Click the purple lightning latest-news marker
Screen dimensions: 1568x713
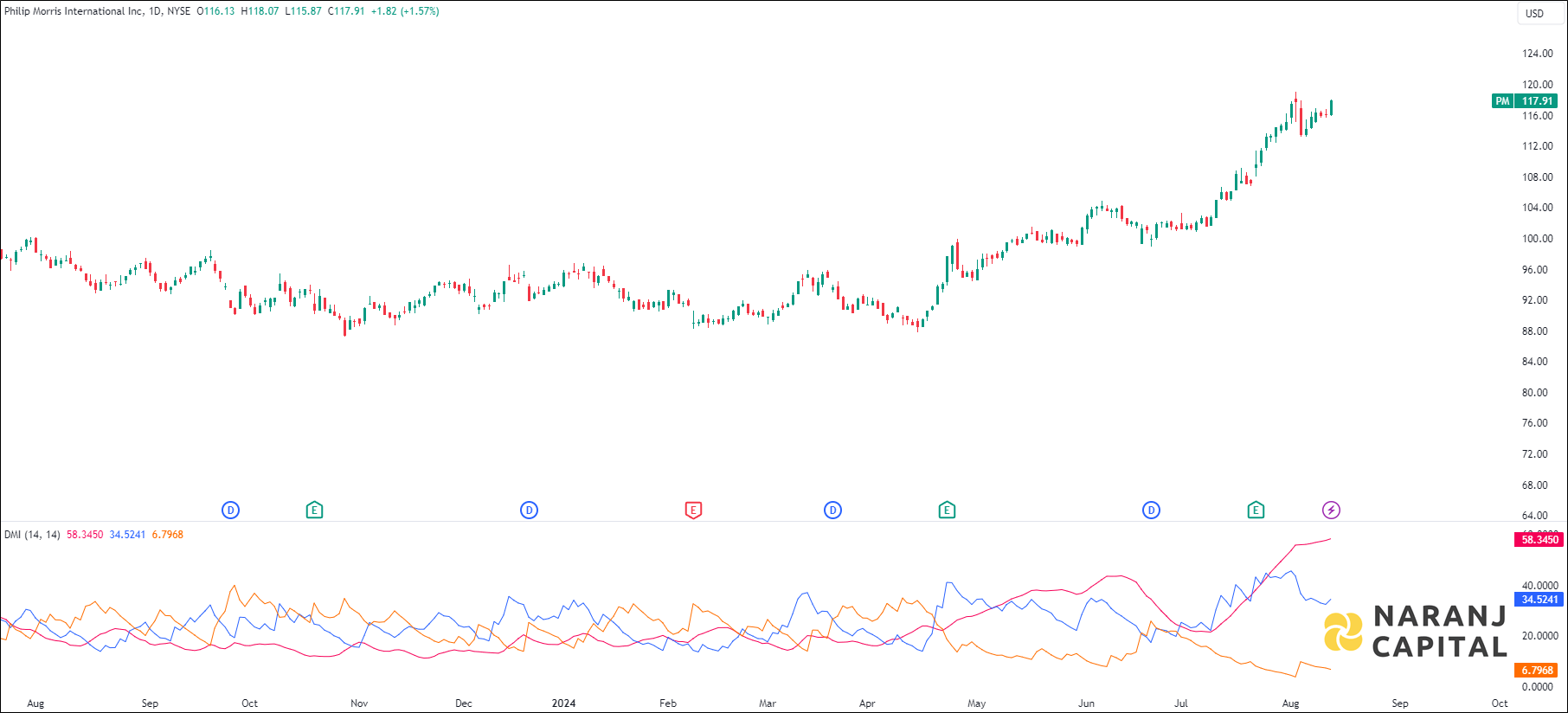[1331, 511]
